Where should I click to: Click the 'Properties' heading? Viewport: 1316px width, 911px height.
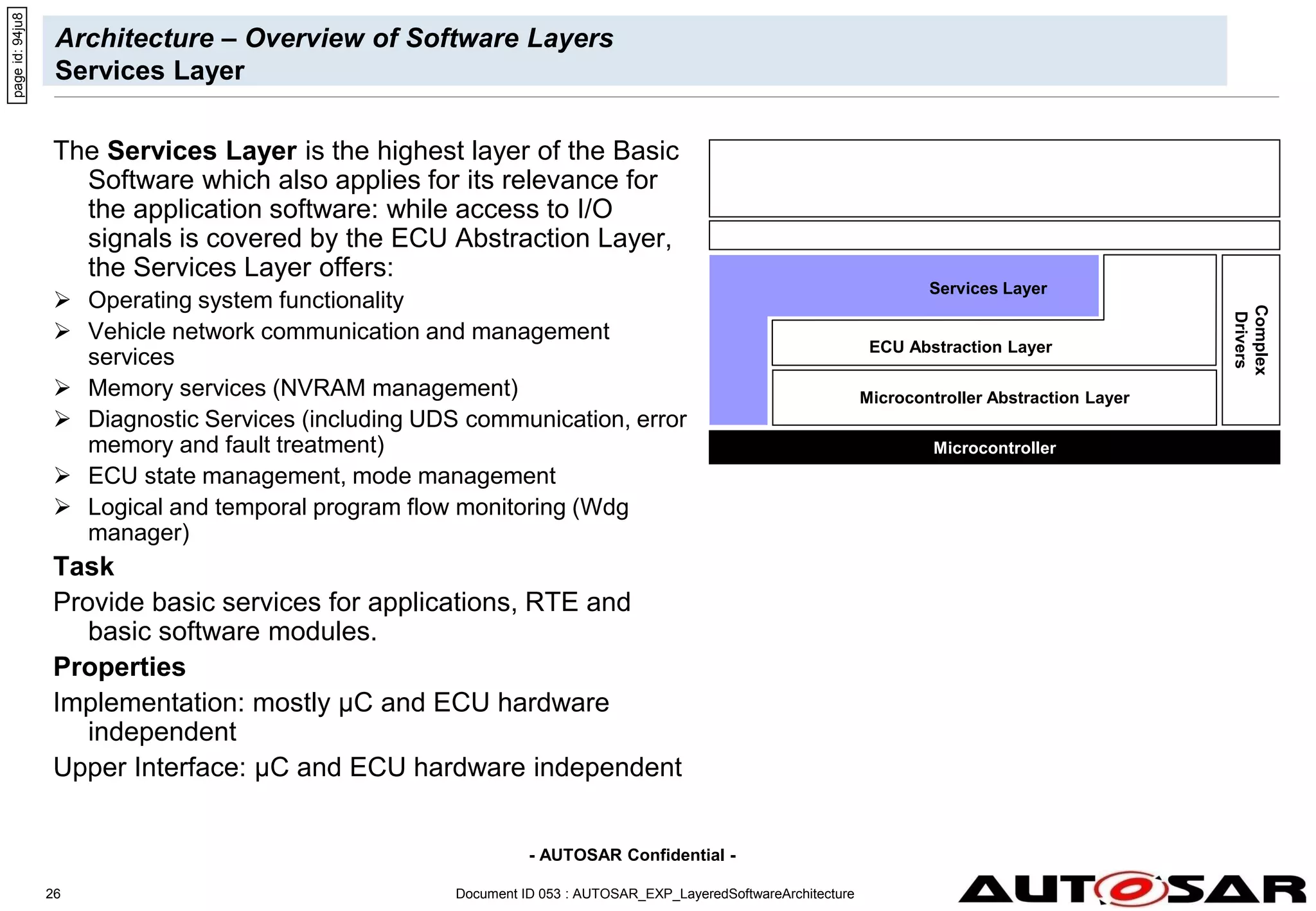coord(120,667)
